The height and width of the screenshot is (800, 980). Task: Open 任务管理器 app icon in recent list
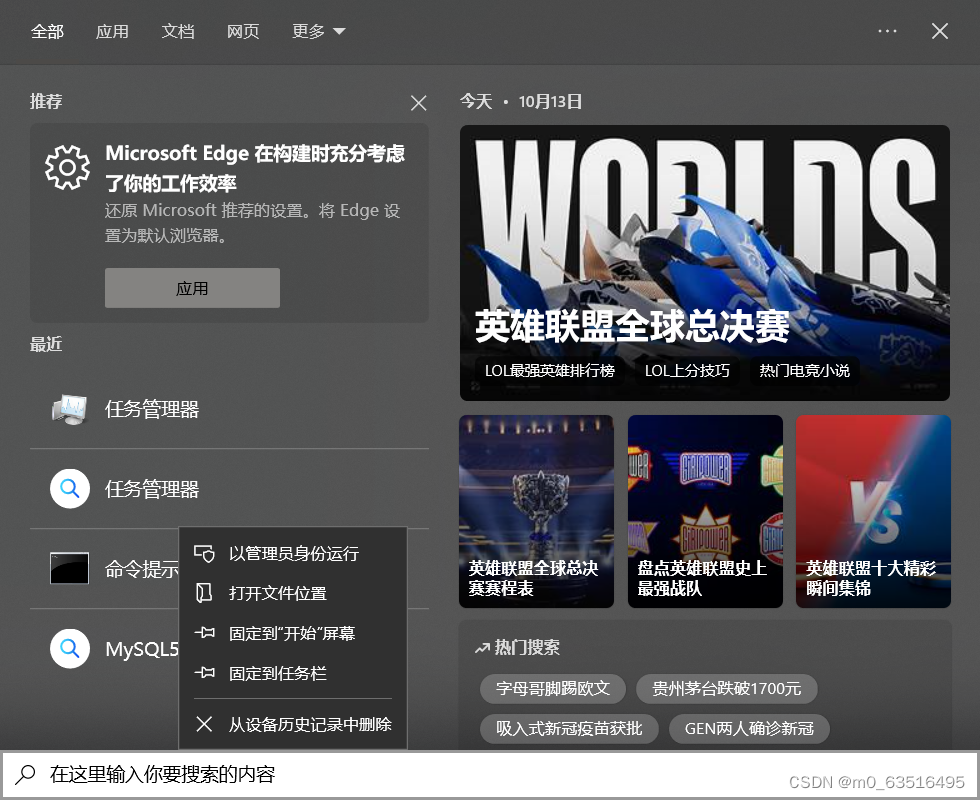tap(69, 409)
